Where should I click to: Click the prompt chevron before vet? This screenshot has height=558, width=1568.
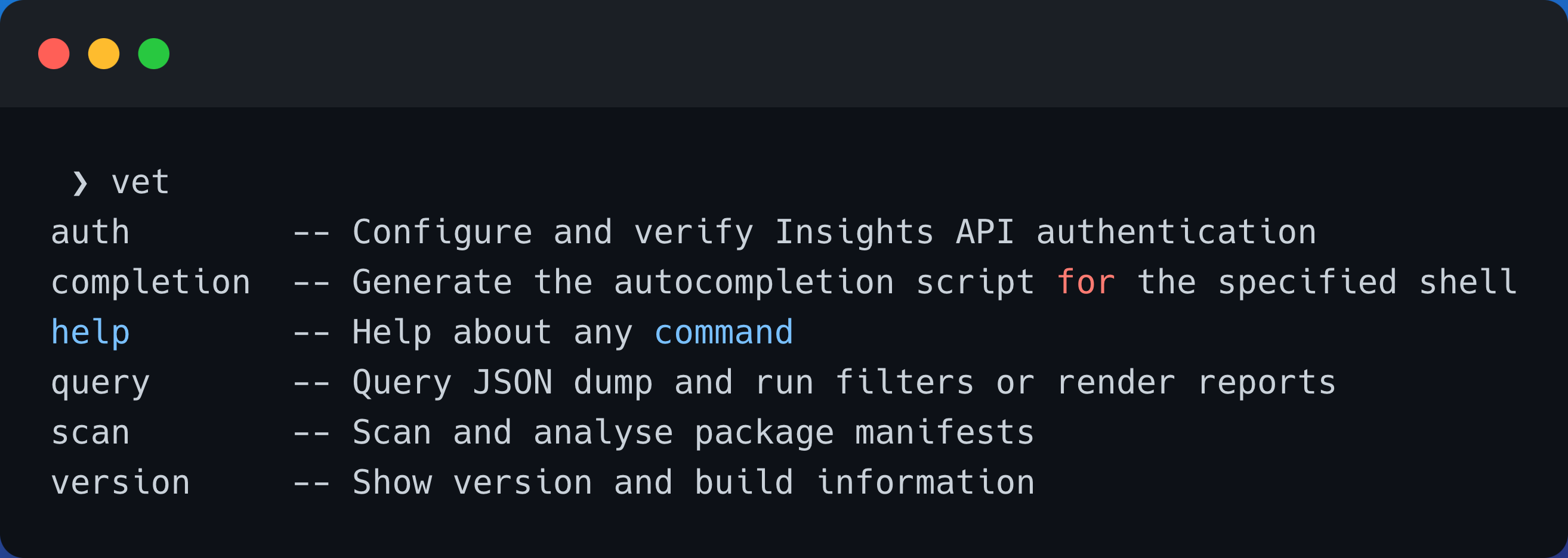(x=80, y=183)
